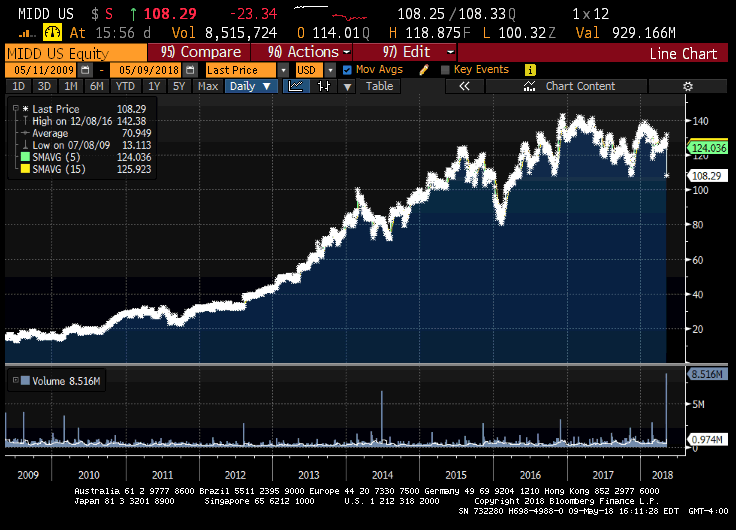Viewport: 736px width, 530px height.
Task: Select the 6M range tab
Action: pos(97,86)
